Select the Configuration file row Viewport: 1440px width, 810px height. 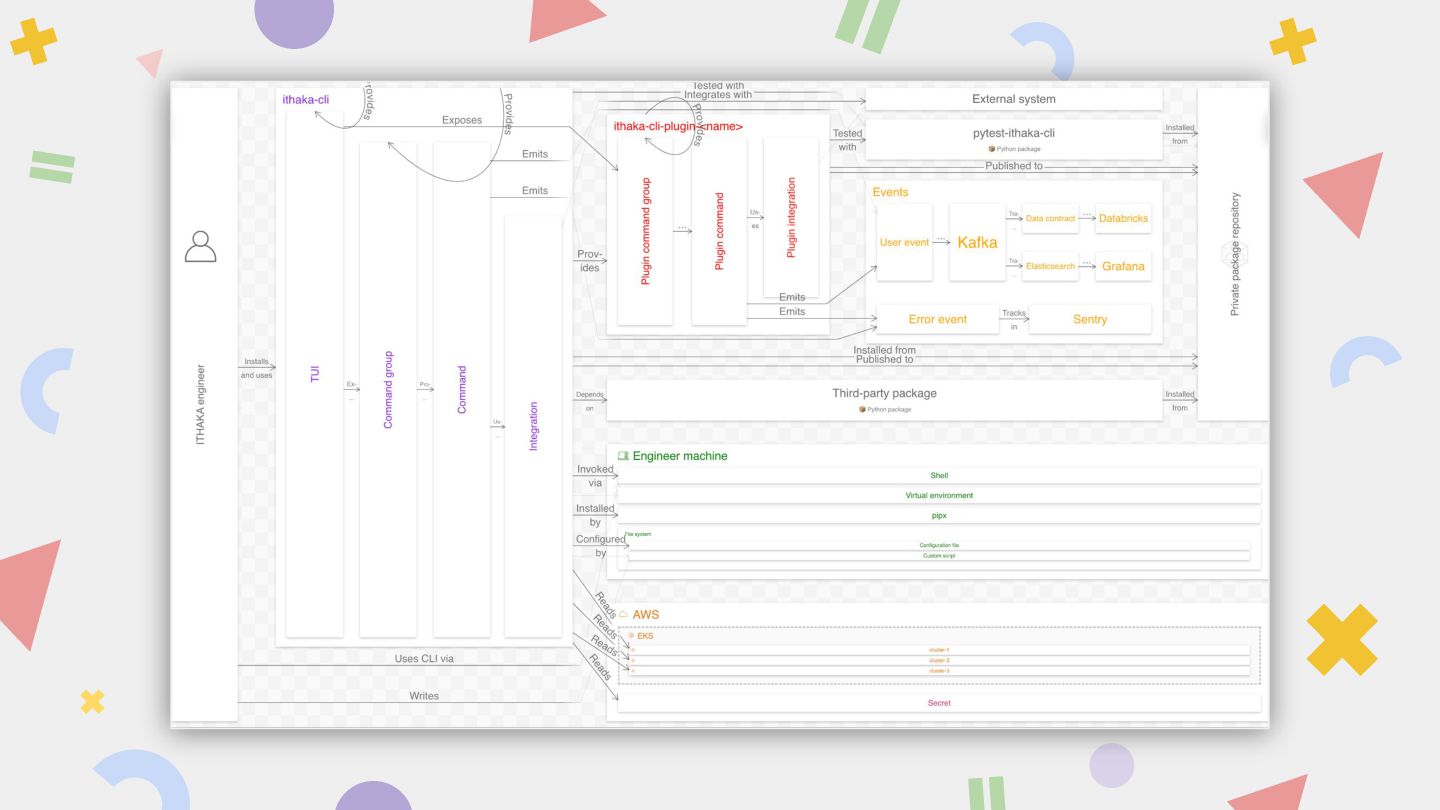click(x=939, y=545)
